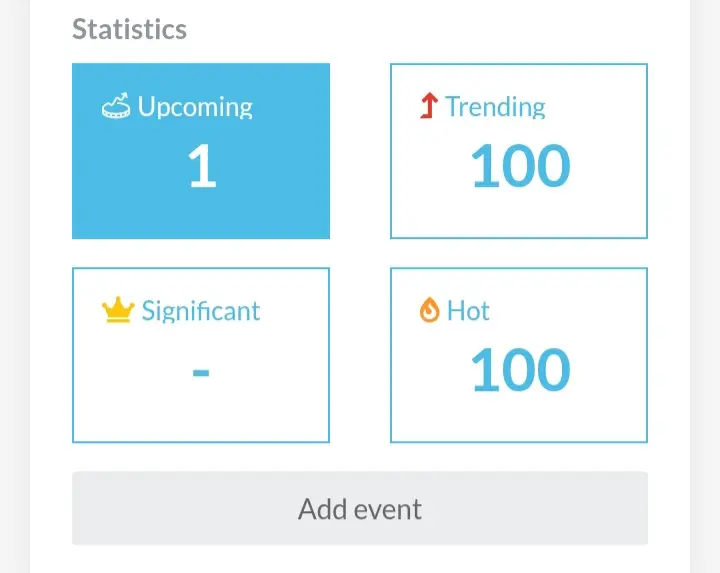The image size is (720, 573).
Task: Open the Hot statistics tile
Action: pyautogui.click(x=519, y=355)
